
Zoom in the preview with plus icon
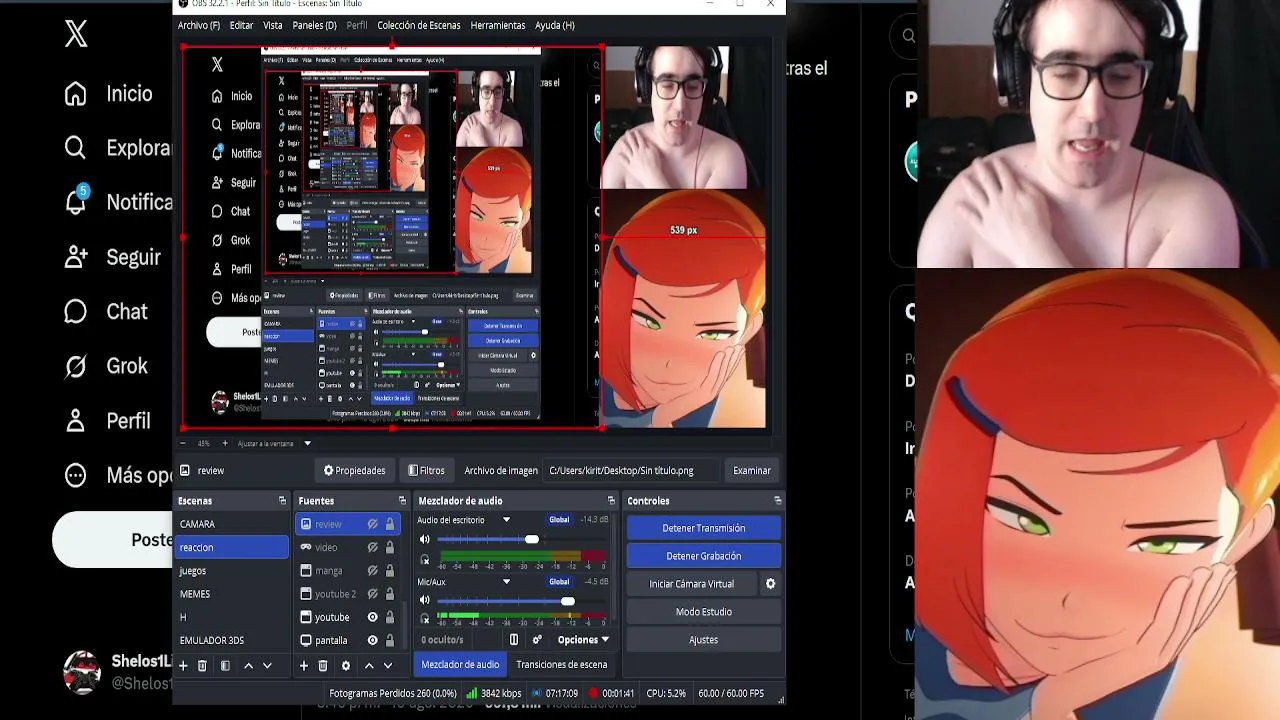pos(225,443)
